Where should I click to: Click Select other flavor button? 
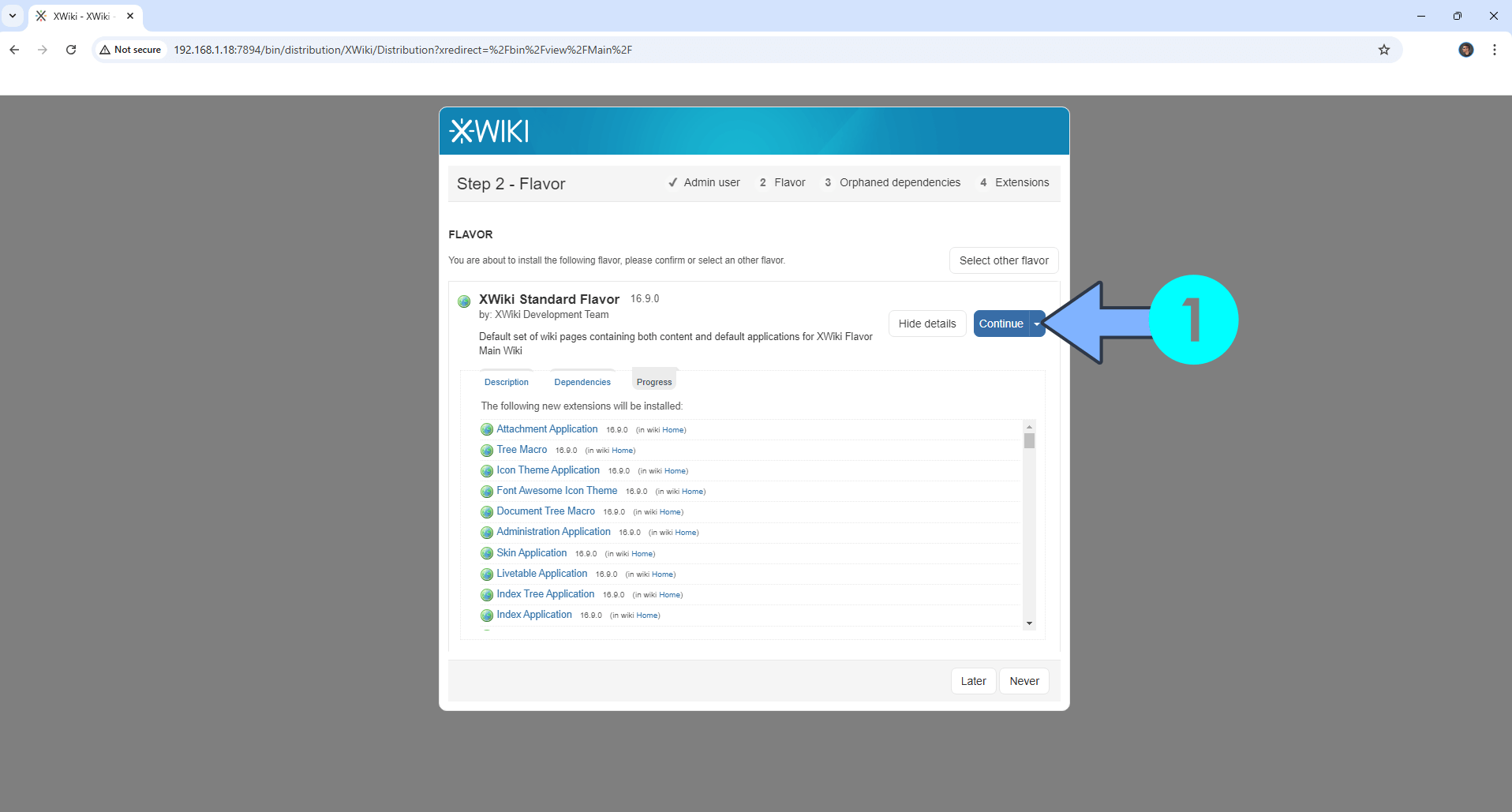pos(1004,260)
